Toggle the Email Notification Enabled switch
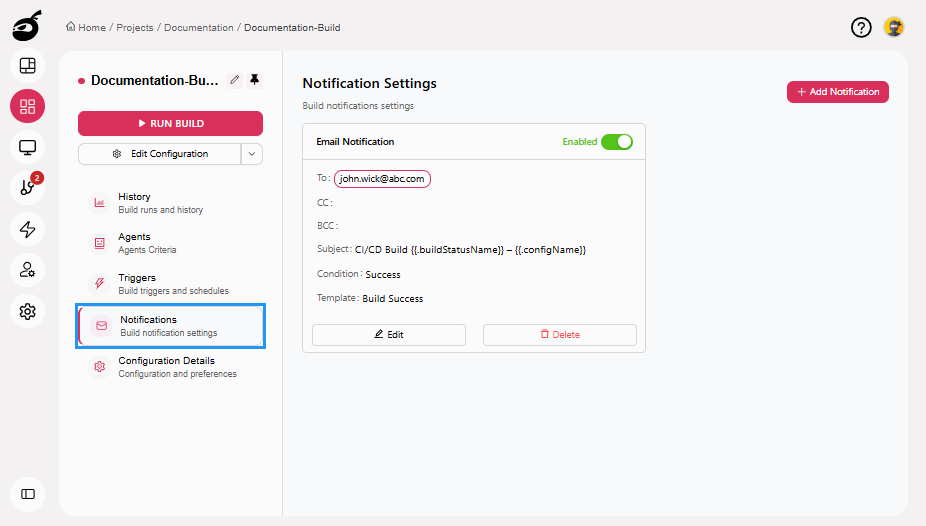 coord(617,142)
